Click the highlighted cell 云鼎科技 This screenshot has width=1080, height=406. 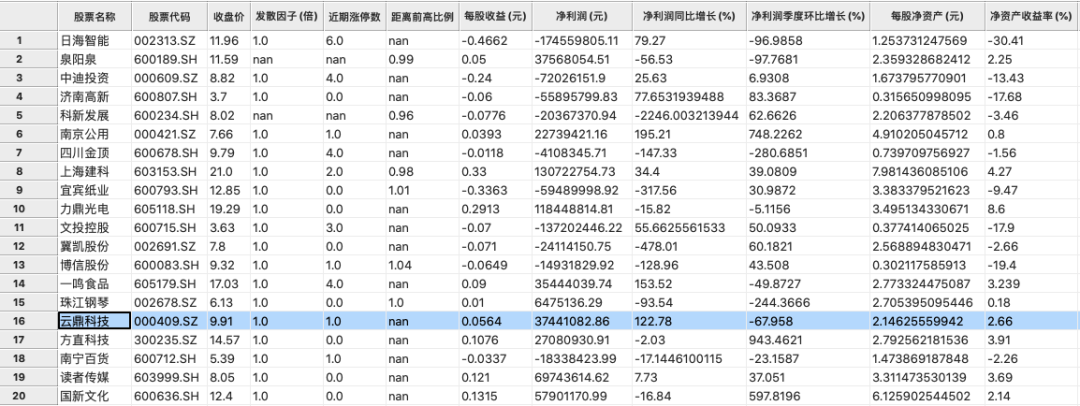[x=94, y=320]
